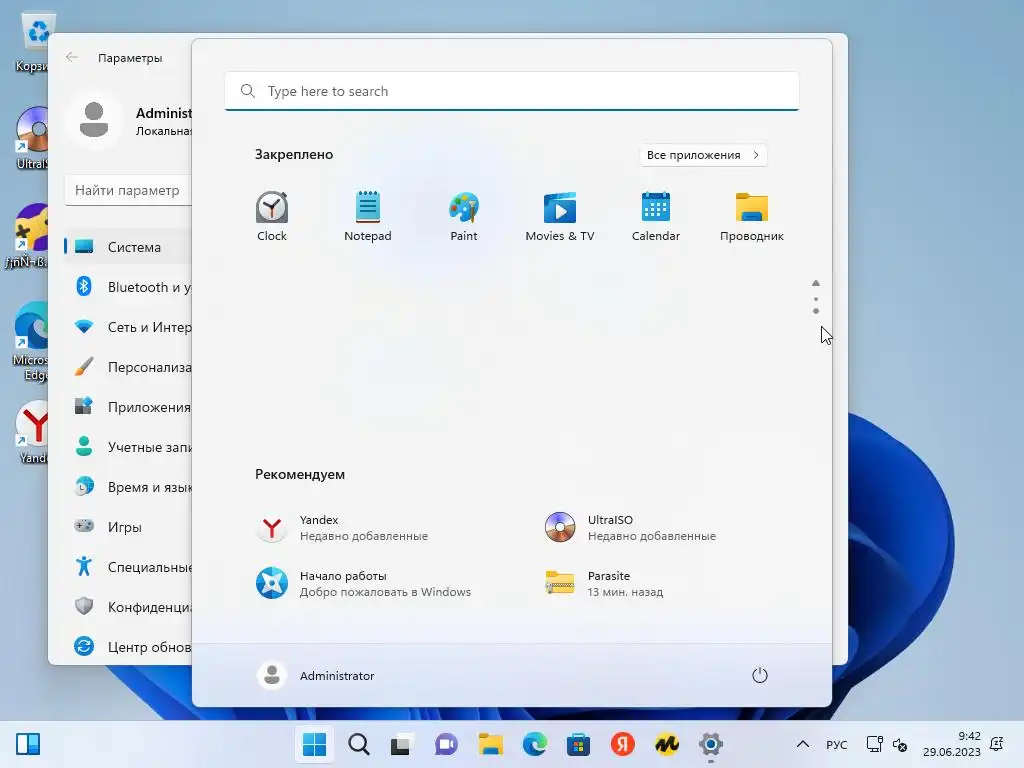Open Центр обновления settings category

pos(128,647)
